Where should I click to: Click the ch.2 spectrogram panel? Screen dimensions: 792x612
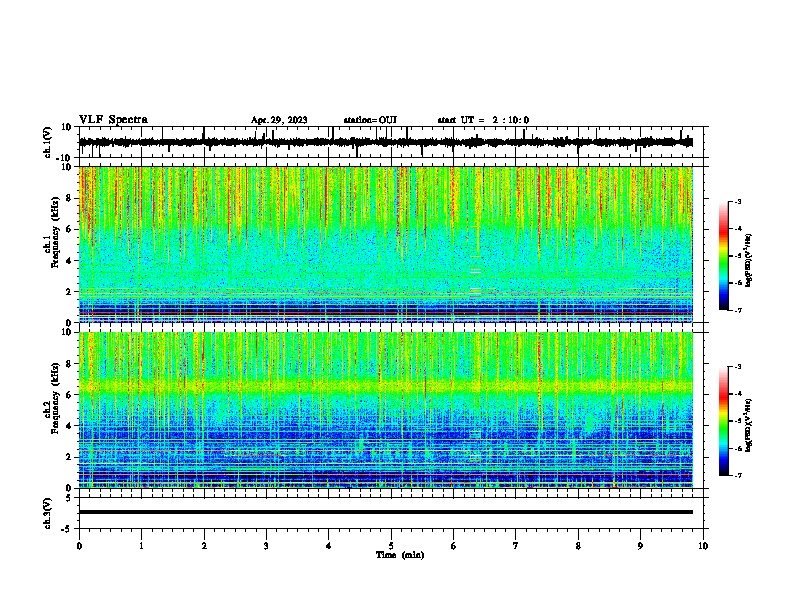(x=386, y=410)
